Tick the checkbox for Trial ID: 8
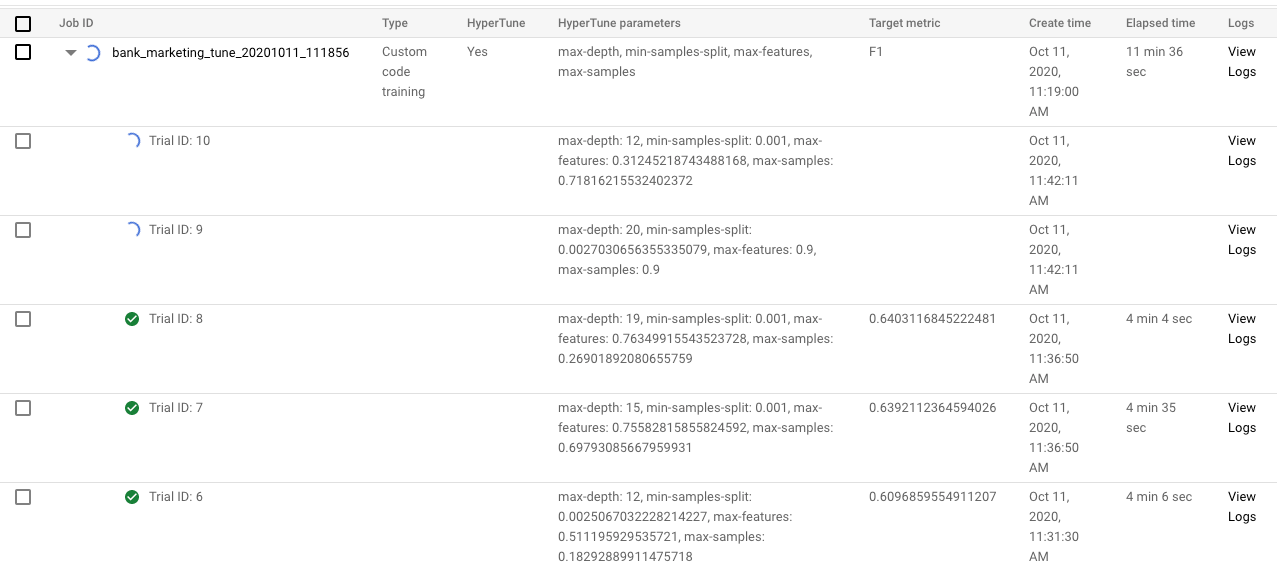 click(x=23, y=319)
